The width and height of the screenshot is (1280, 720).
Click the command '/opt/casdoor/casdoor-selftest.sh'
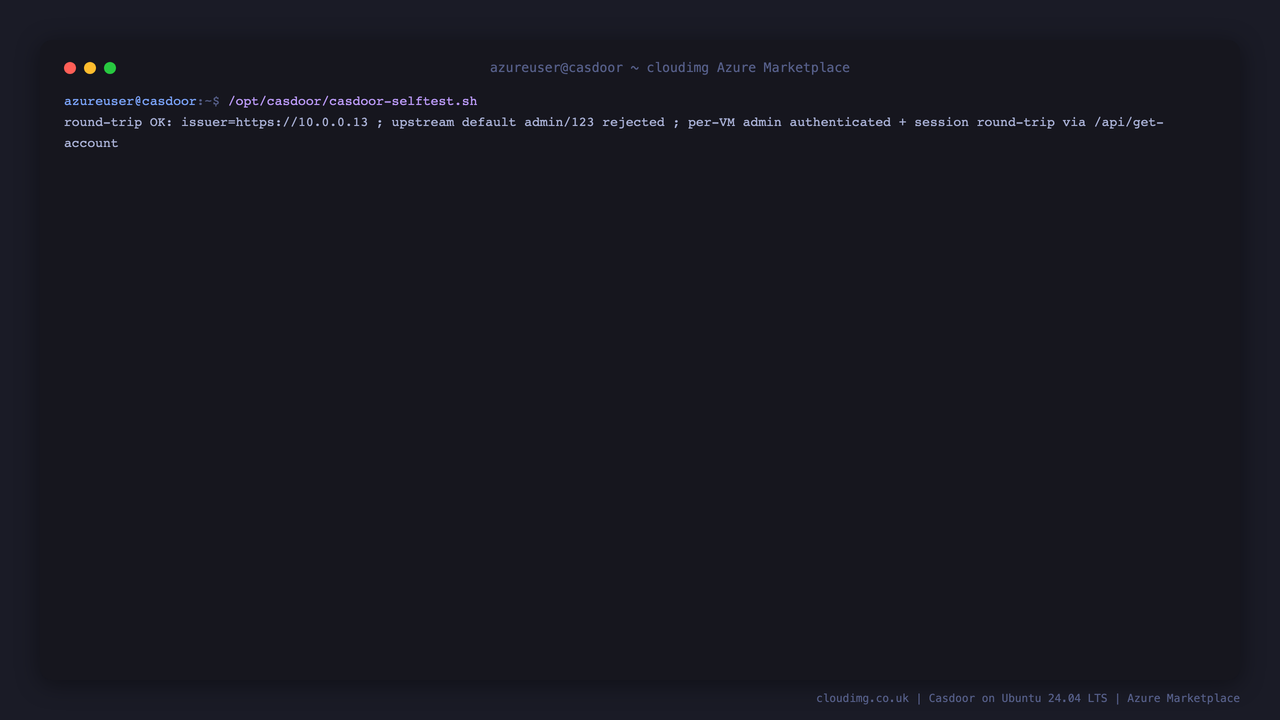(x=353, y=101)
